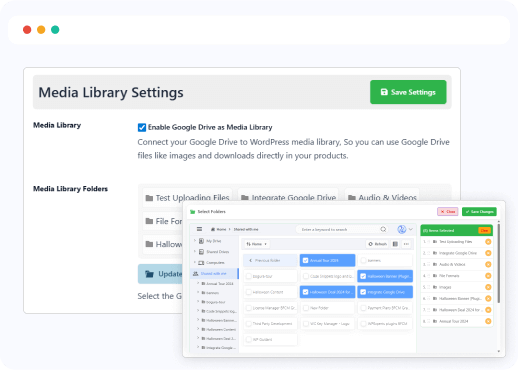Screen dimensions: 520x373
Task: Click the Shared Drives icon in the sidebar
Action: (202, 252)
